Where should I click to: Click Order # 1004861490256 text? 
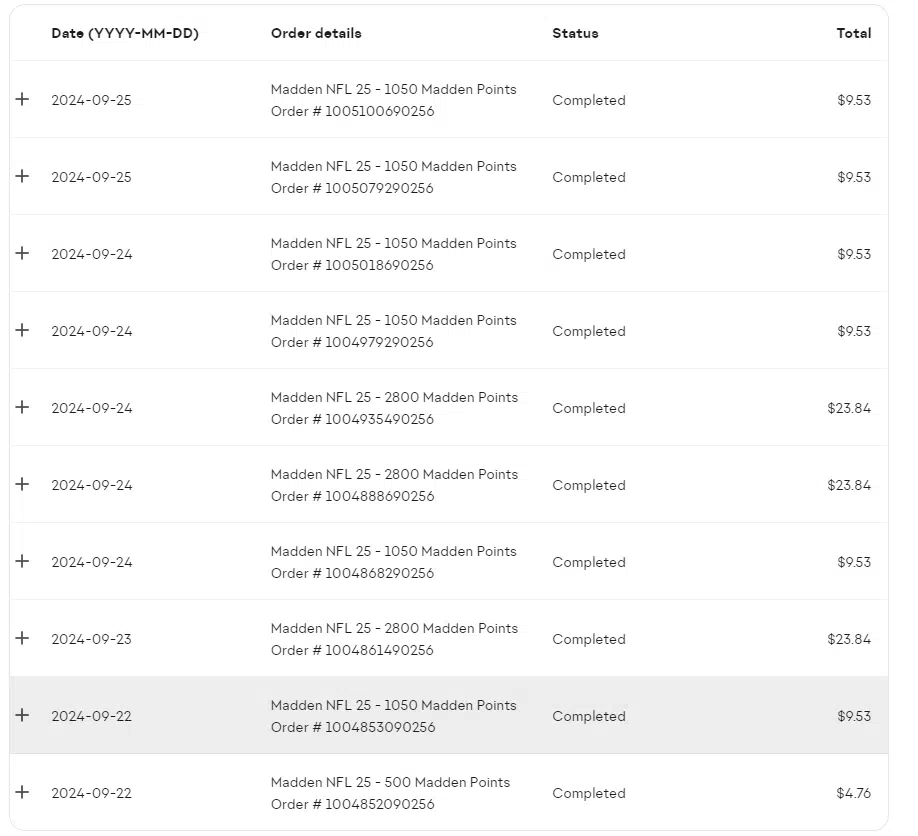[352, 650]
